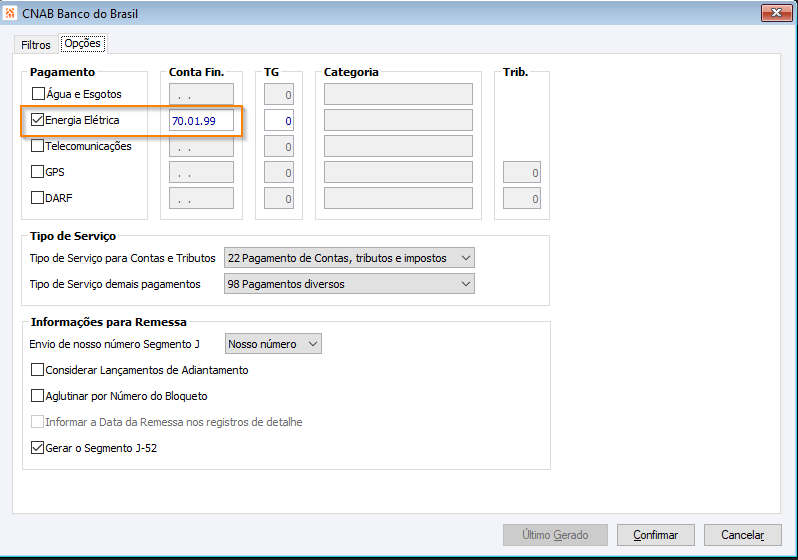Click Categoria field for Telecomunicações

coord(398,146)
